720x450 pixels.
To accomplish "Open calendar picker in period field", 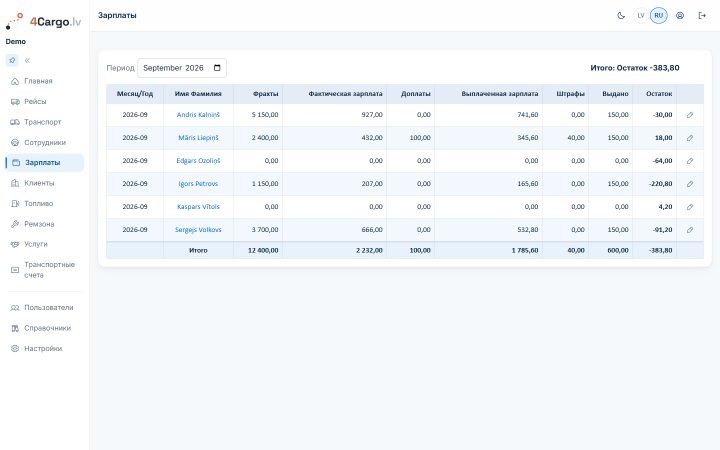I will 217,68.
